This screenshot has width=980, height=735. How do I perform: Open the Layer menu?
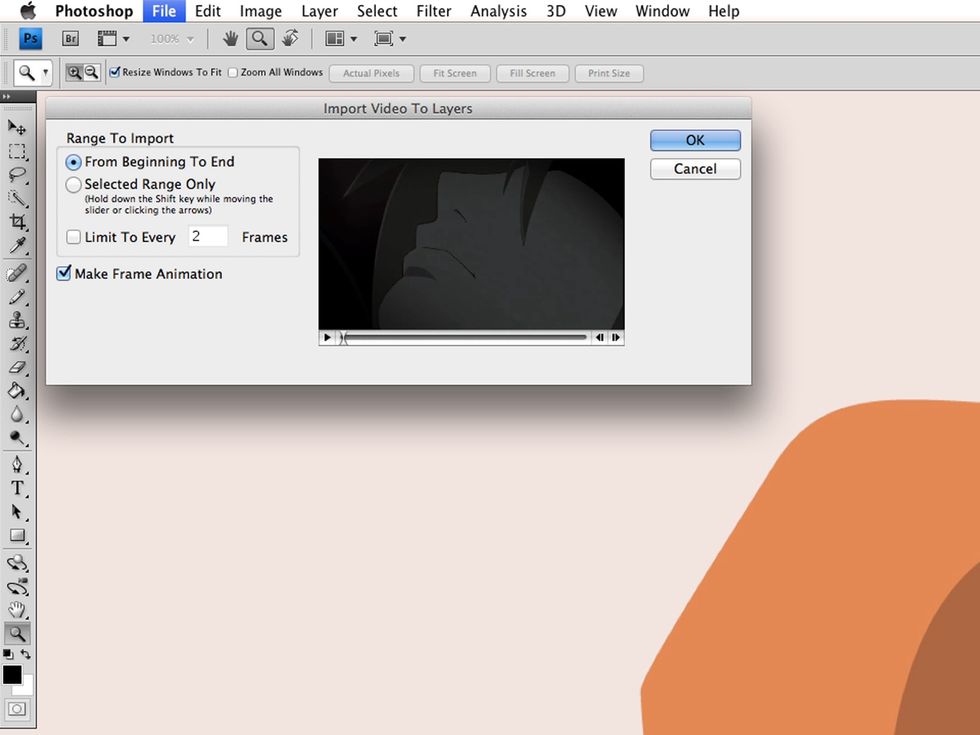[319, 11]
